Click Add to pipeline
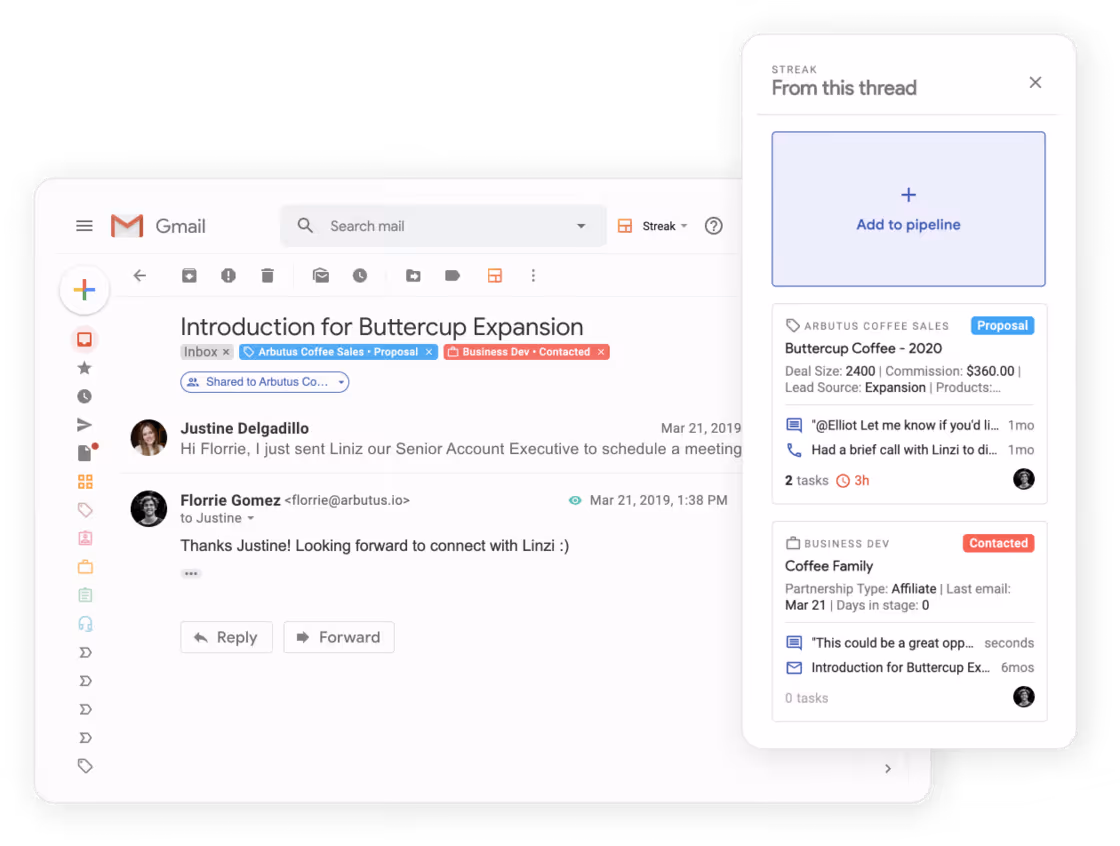Screen dimensions: 1120x846 [x=909, y=209]
